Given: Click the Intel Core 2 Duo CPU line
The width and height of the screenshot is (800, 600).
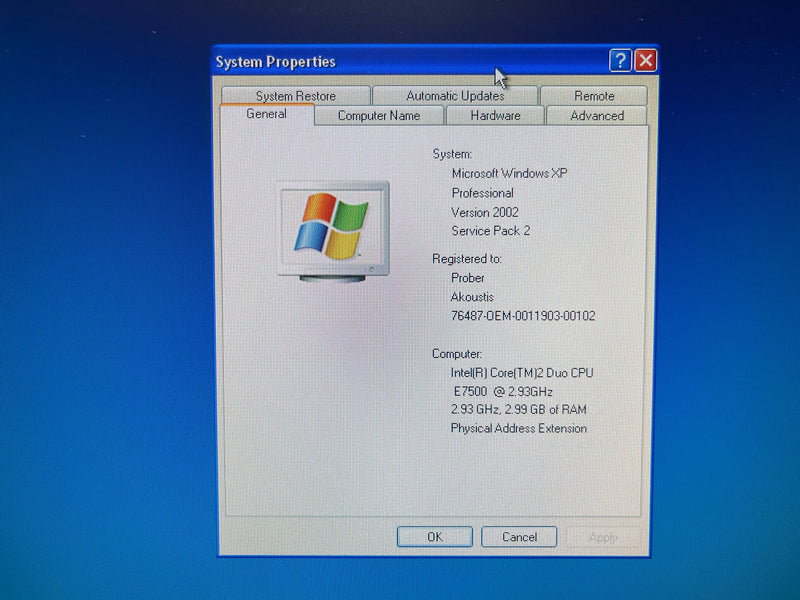Looking at the screenshot, I should click(521, 373).
